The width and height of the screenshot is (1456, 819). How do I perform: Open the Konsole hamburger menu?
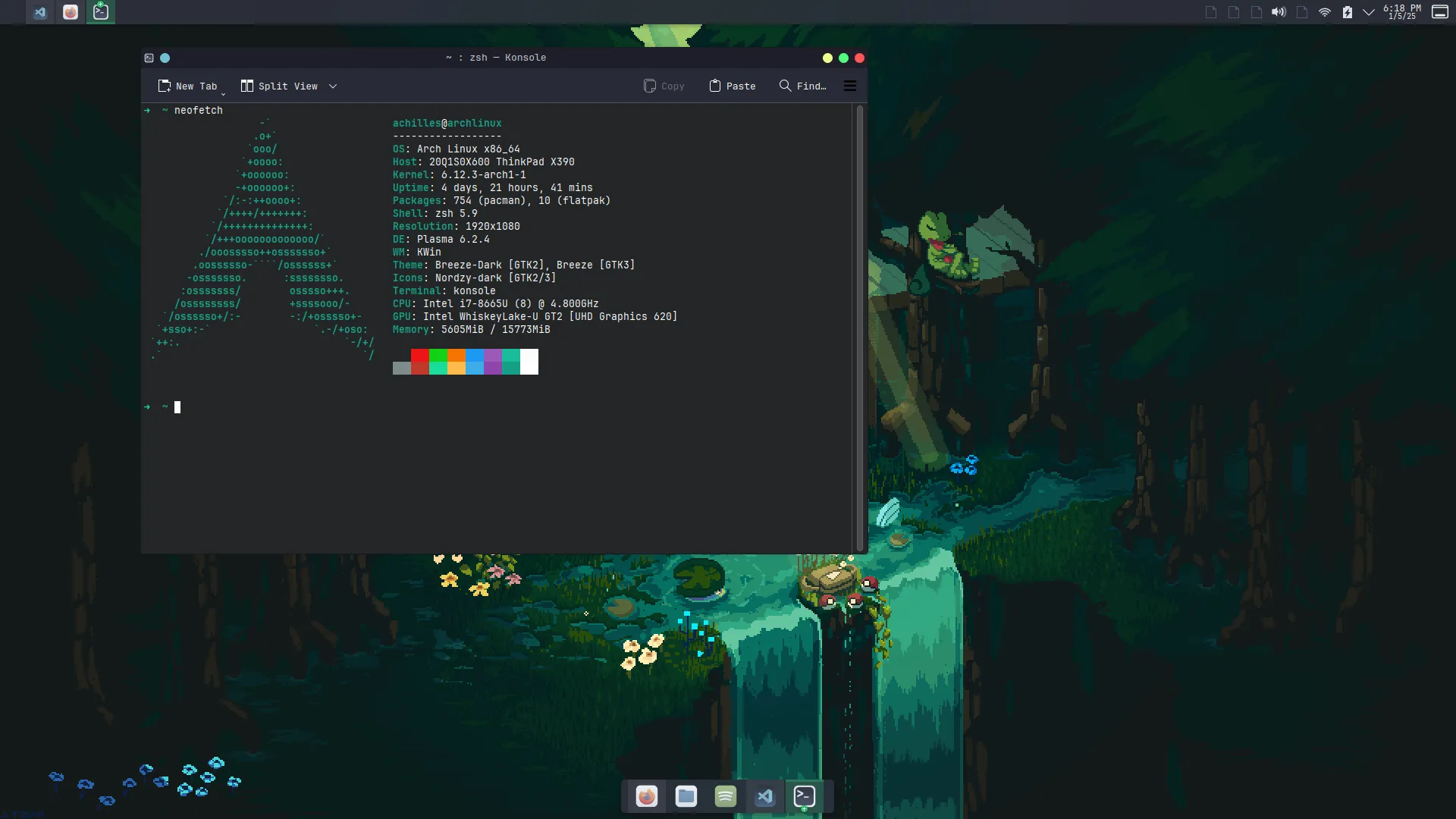coord(850,85)
